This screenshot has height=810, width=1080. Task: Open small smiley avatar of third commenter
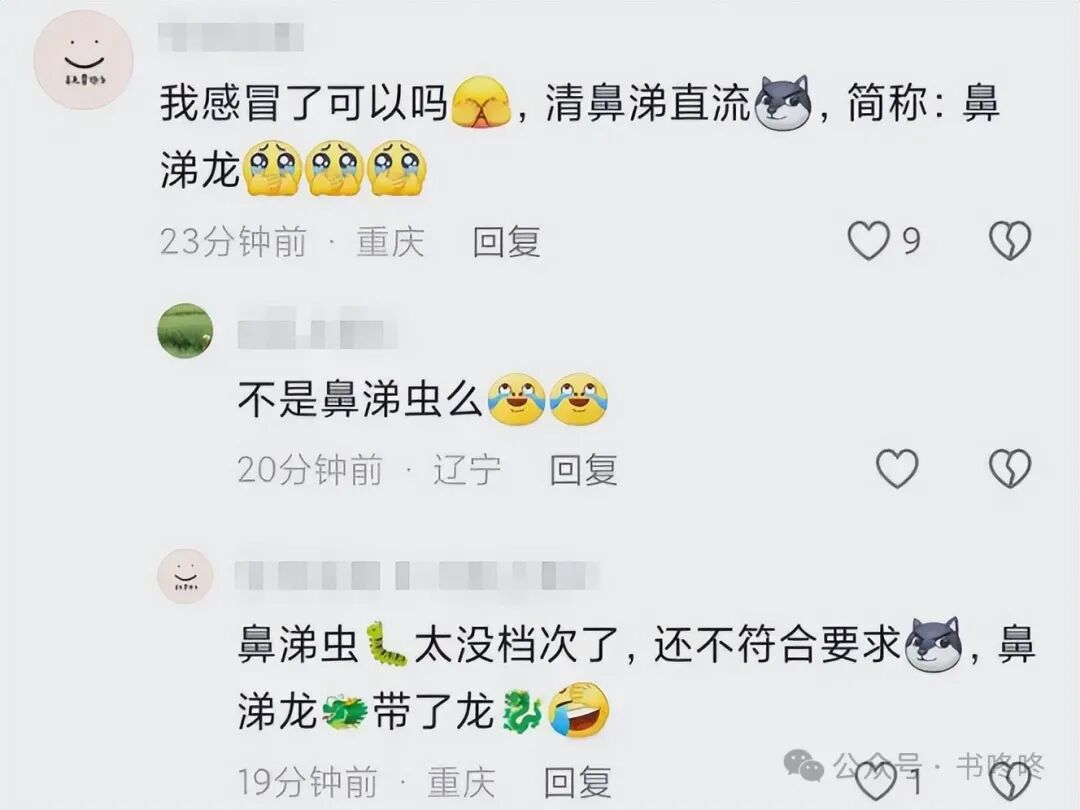coord(185,576)
